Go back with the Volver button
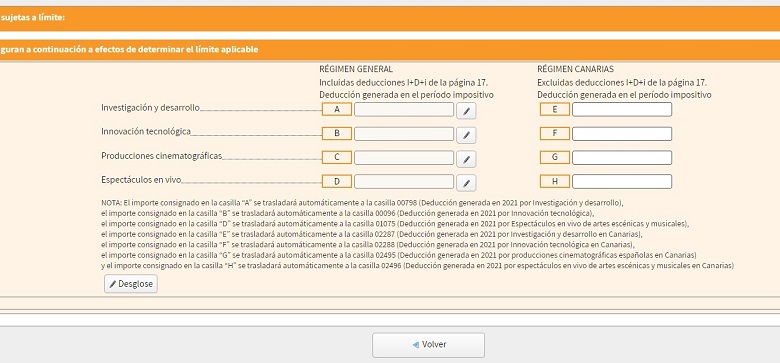780x363 pixels. coord(428,345)
